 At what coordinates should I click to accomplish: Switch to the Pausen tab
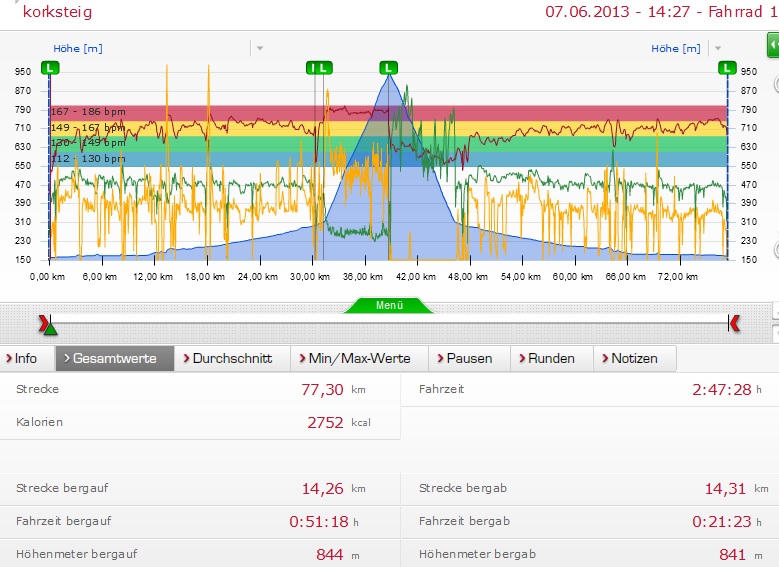pyautogui.click(x=469, y=358)
